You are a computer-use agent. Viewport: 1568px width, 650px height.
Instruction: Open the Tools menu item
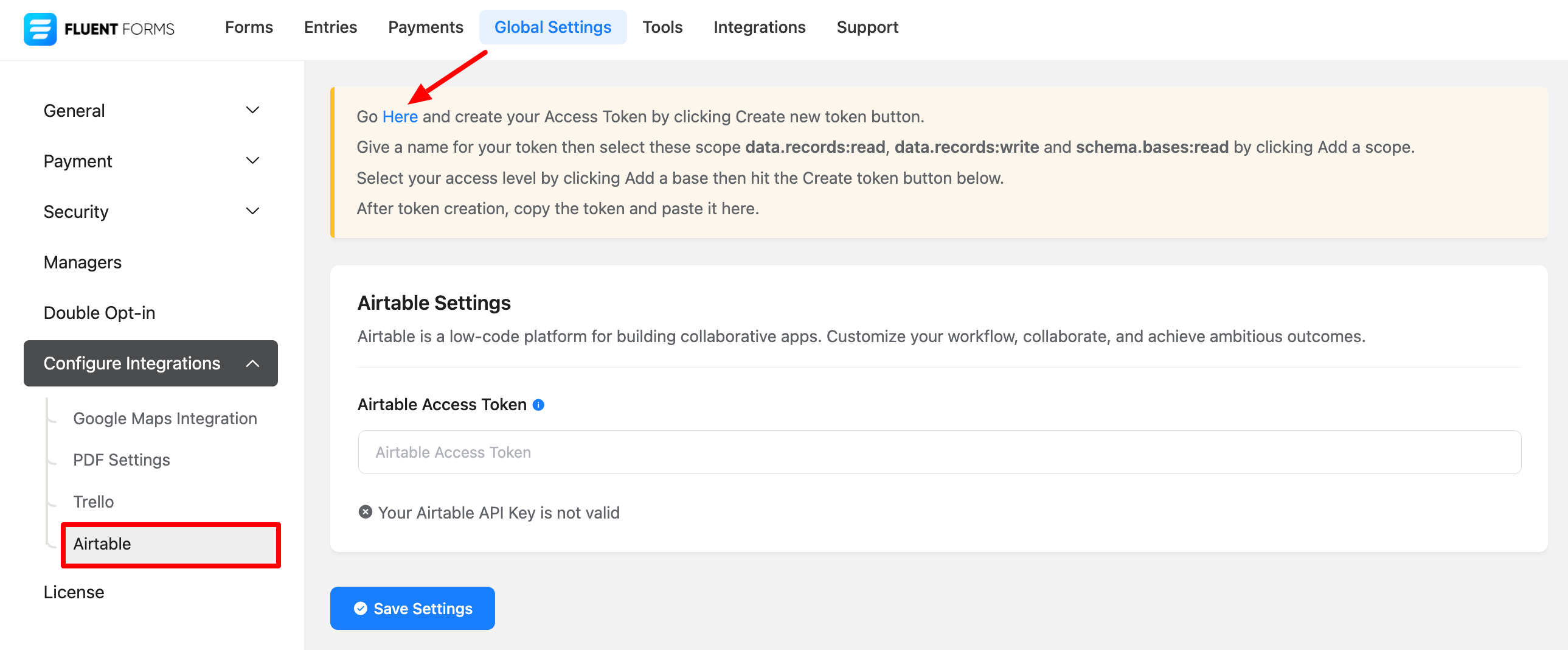(662, 27)
